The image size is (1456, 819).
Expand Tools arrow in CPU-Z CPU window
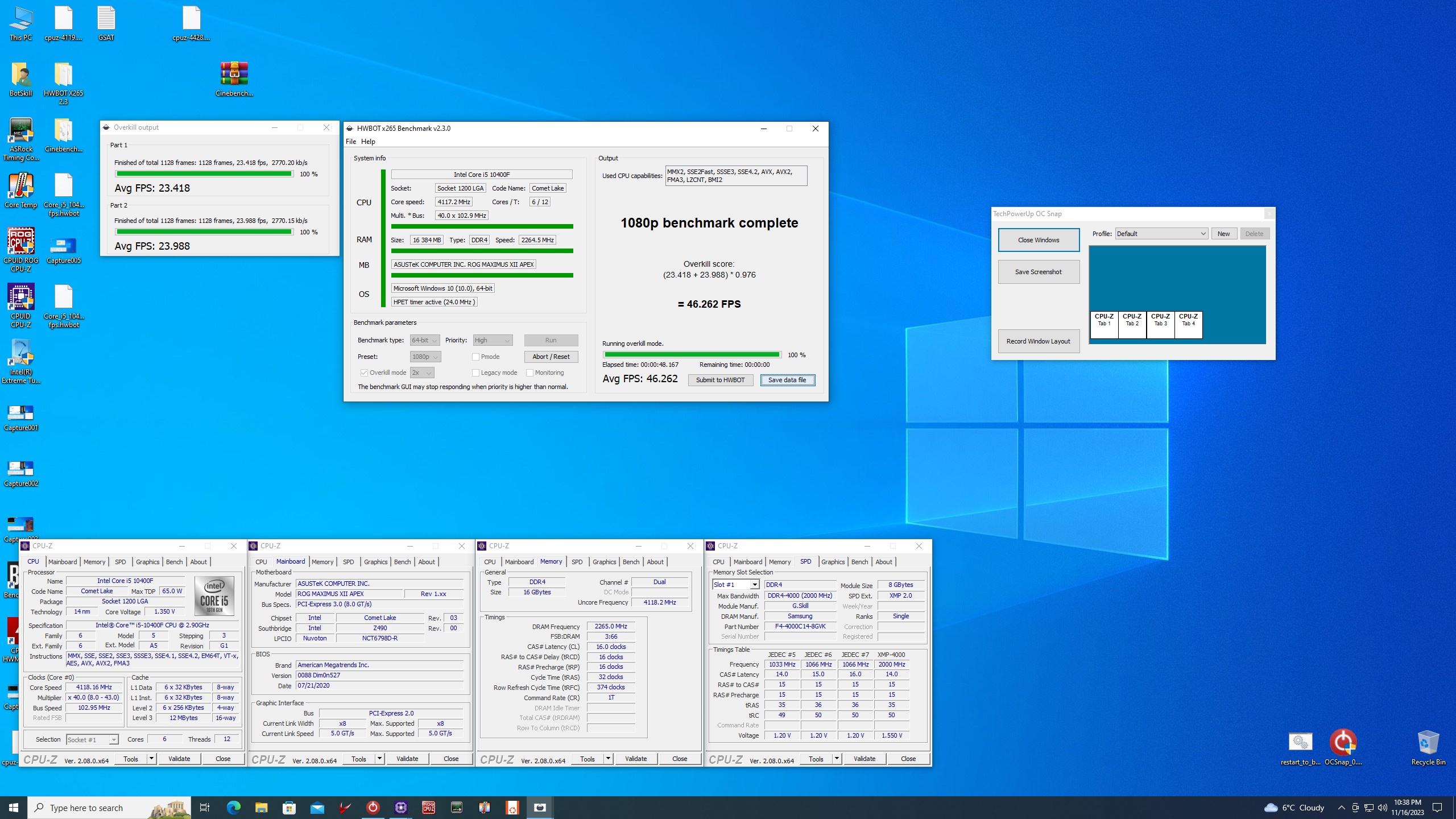[x=151, y=759]
